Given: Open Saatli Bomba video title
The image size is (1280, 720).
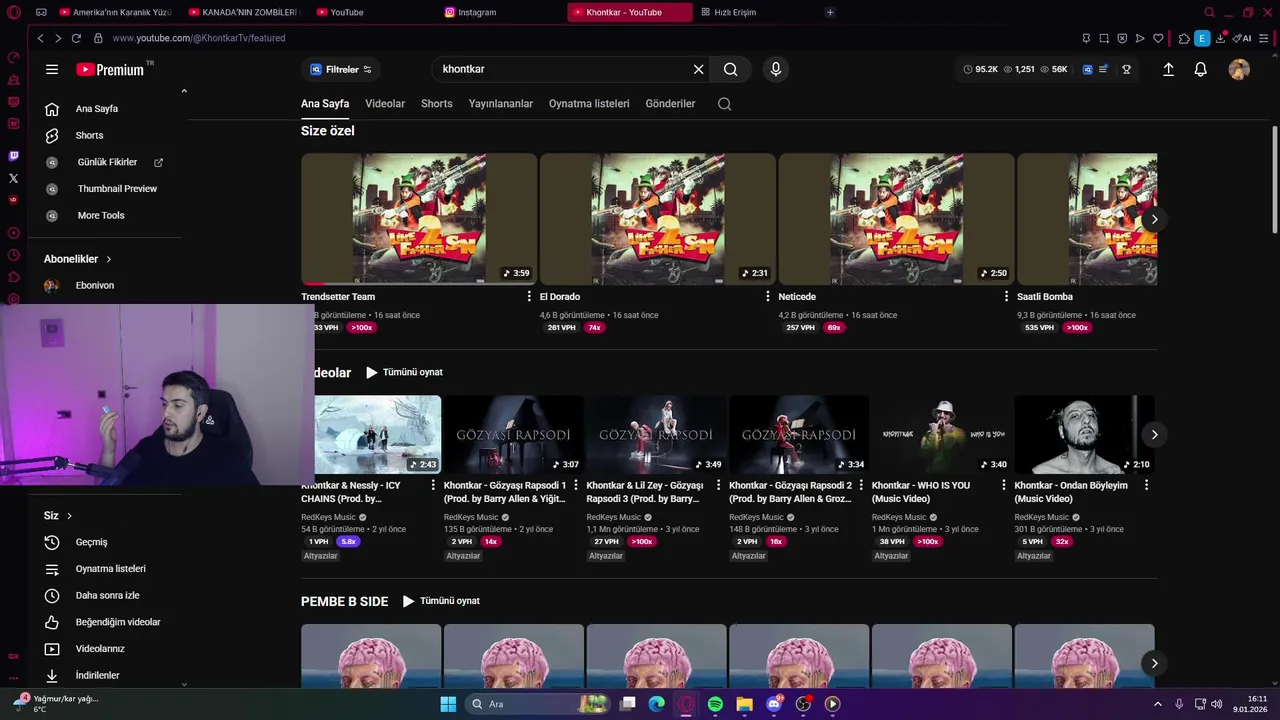Looking at the screenshot, I should [1045, 297].
